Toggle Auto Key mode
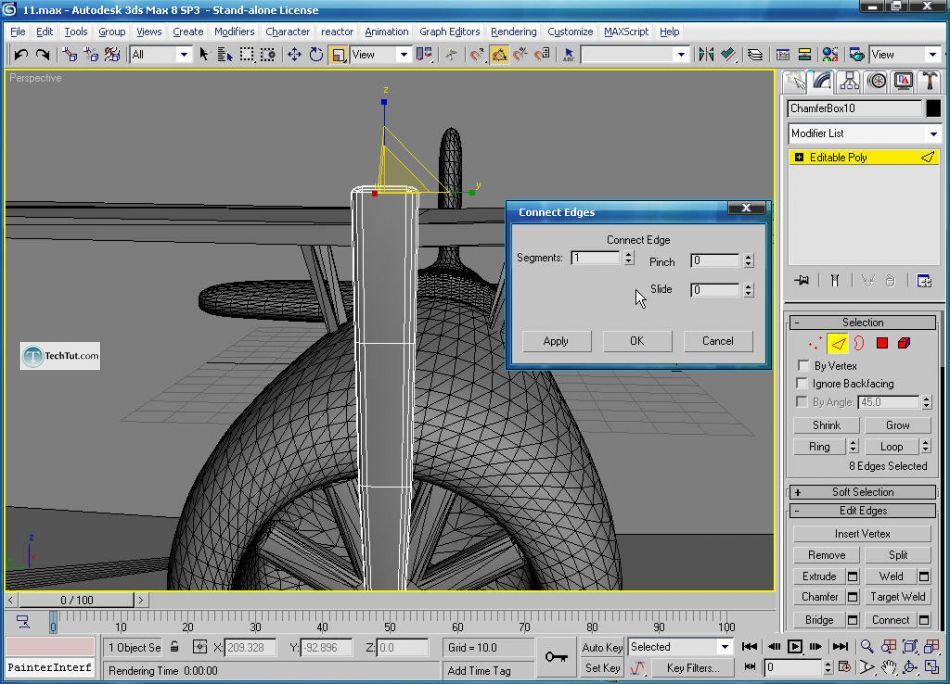This screenshot has height=684, width=950. pyautogui.click(x=602, y=647)
